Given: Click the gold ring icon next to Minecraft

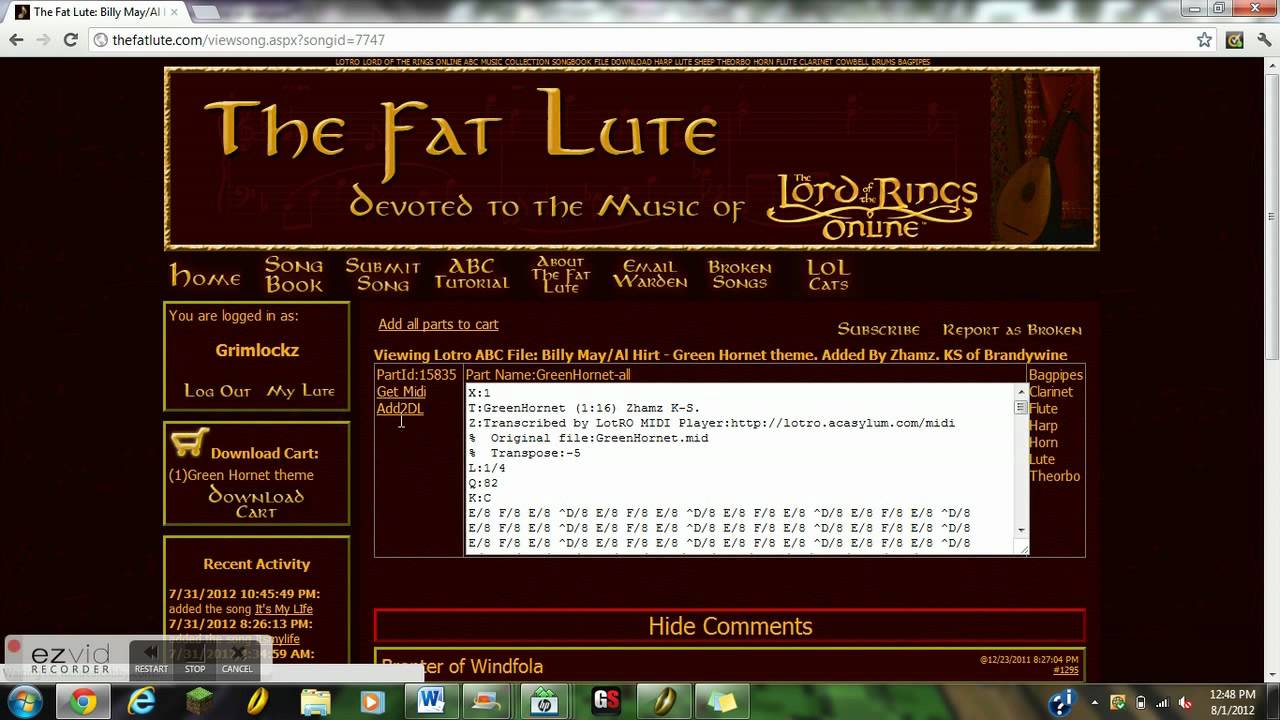Looking at the screenshot, I should coord(257,701).
